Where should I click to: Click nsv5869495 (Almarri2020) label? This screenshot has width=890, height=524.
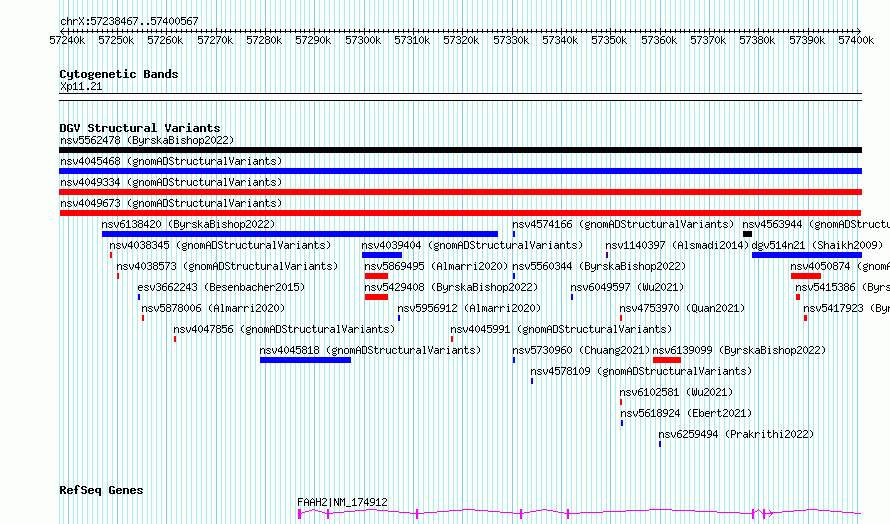[x=436, y=266]
